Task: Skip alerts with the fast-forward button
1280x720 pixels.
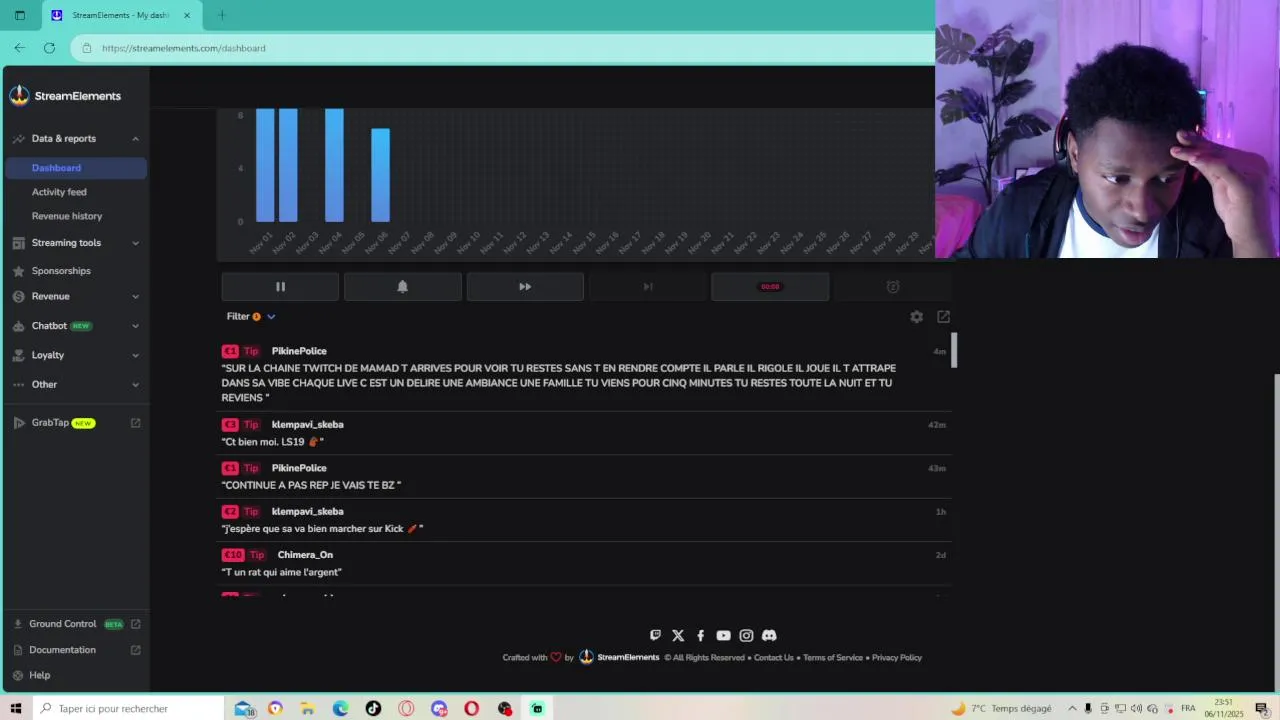Action: click(x=525, y=287)
